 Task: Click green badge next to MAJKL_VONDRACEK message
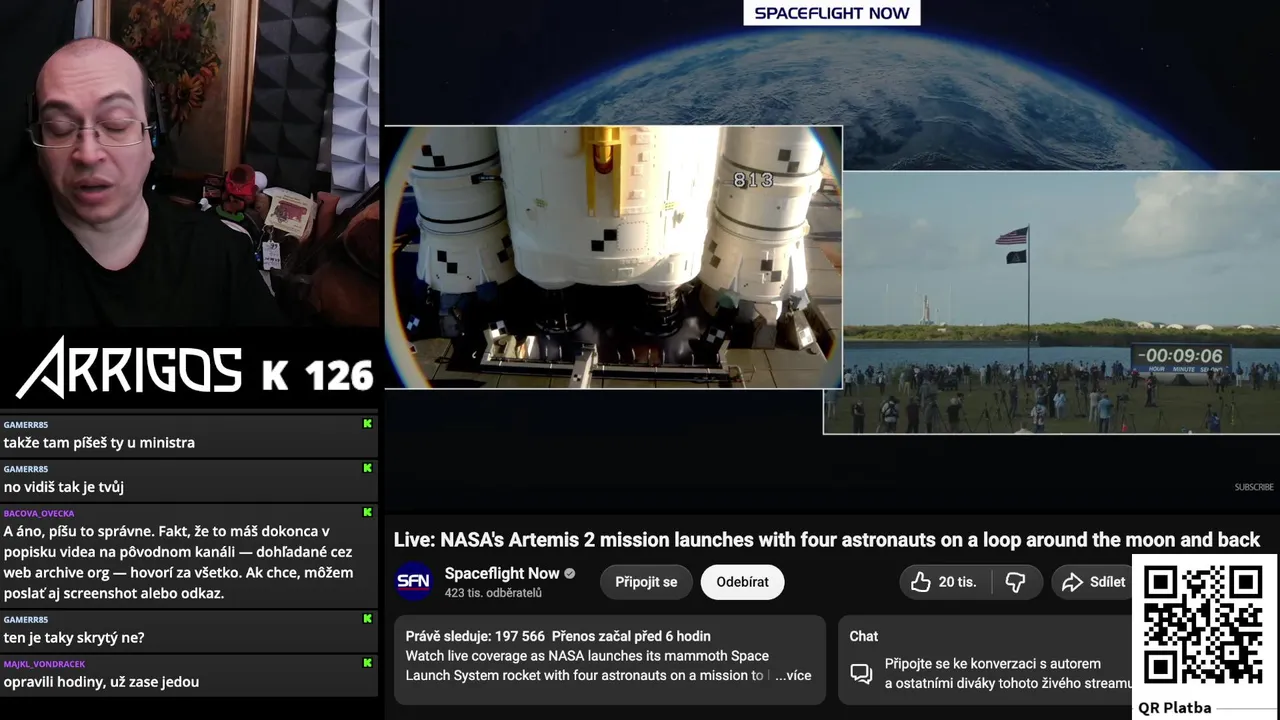pos(367,663)
